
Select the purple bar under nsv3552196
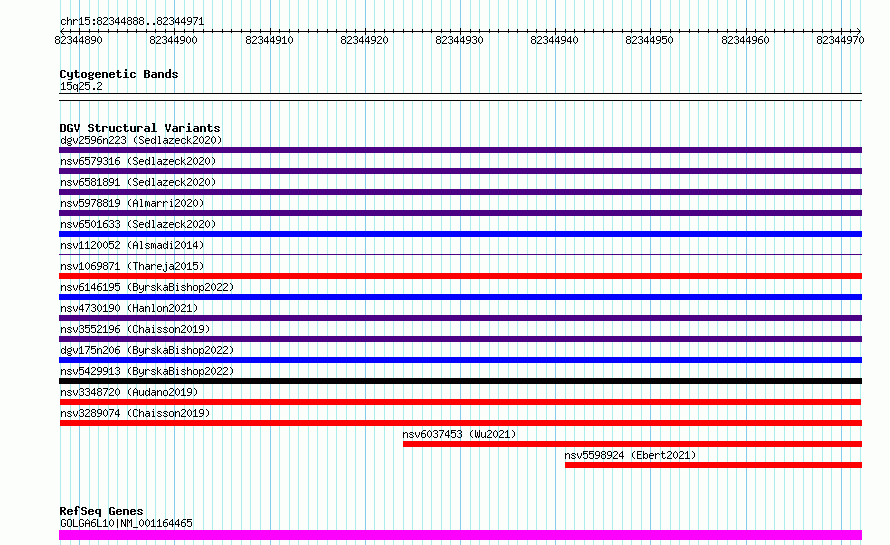pos(460,339)
